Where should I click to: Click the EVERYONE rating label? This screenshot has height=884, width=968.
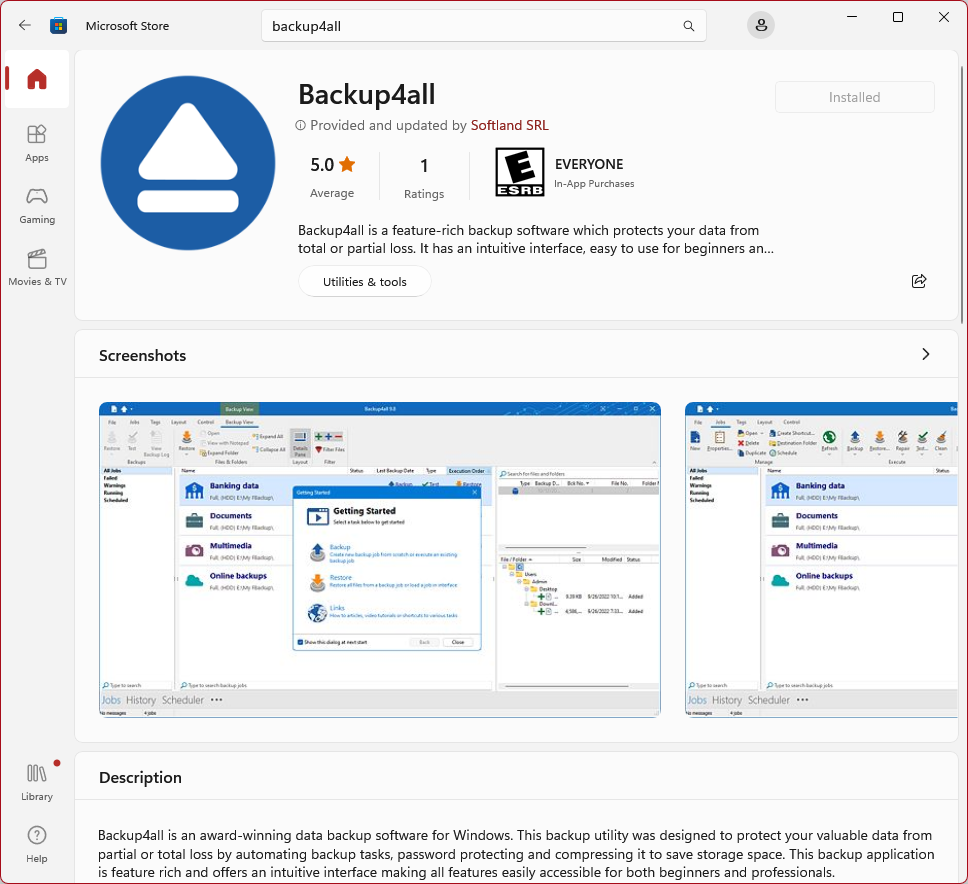click(x=589, y=164)
